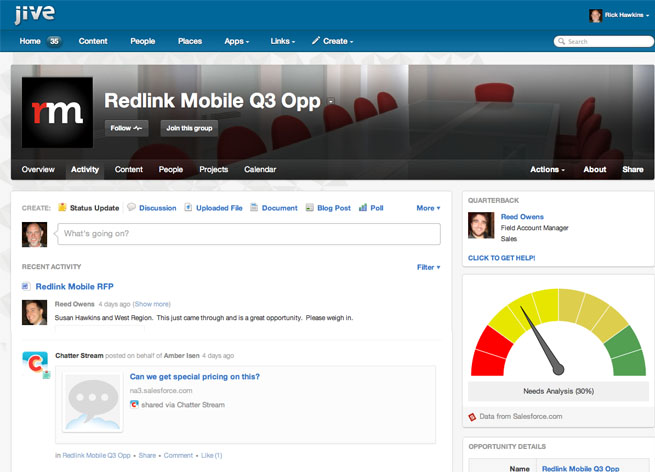The width and height of the screenshot is (655, 472).
Task: Click your avatar beside status box
Action: click(x=34, y=234)
